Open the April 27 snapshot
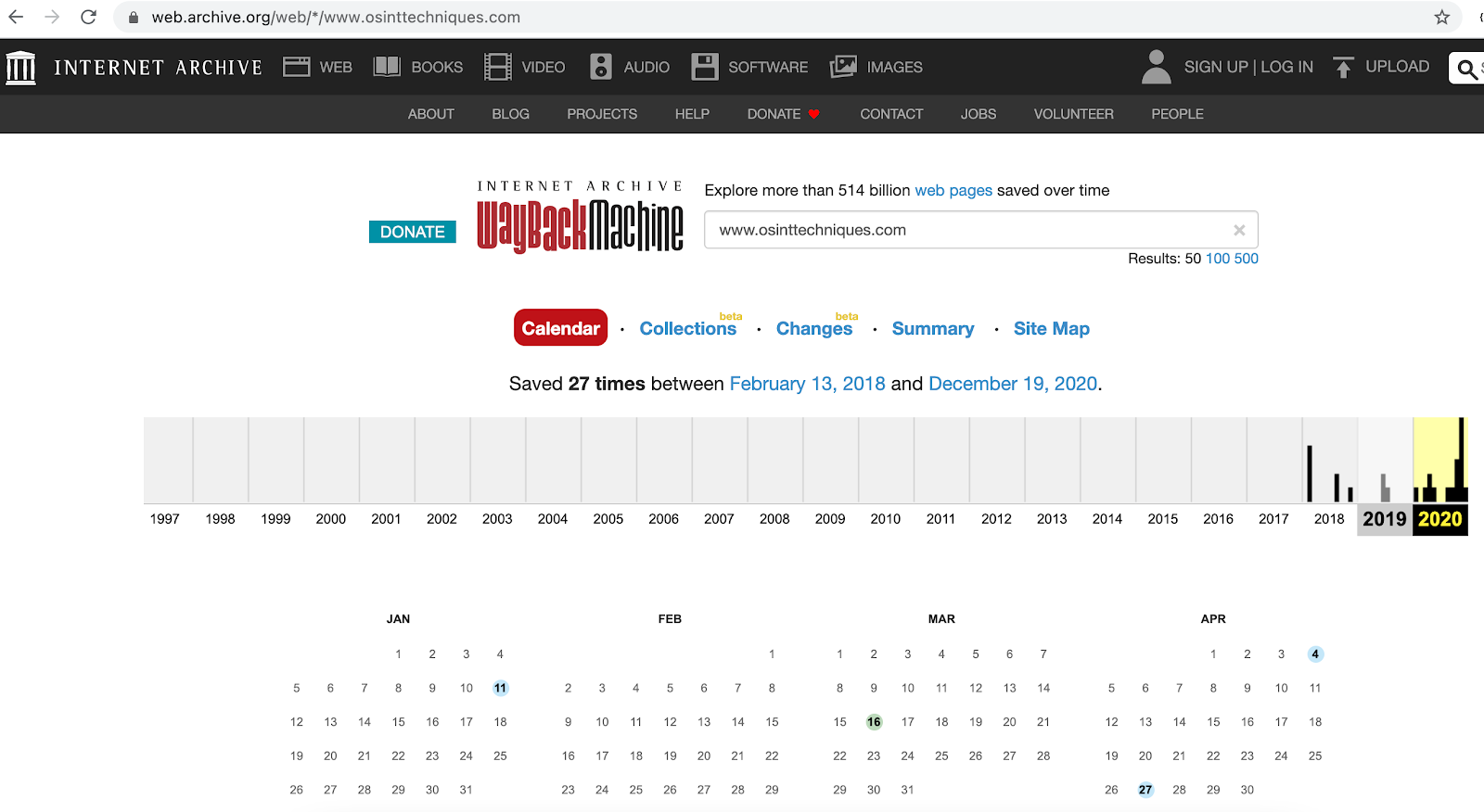 coord(1145,790)
